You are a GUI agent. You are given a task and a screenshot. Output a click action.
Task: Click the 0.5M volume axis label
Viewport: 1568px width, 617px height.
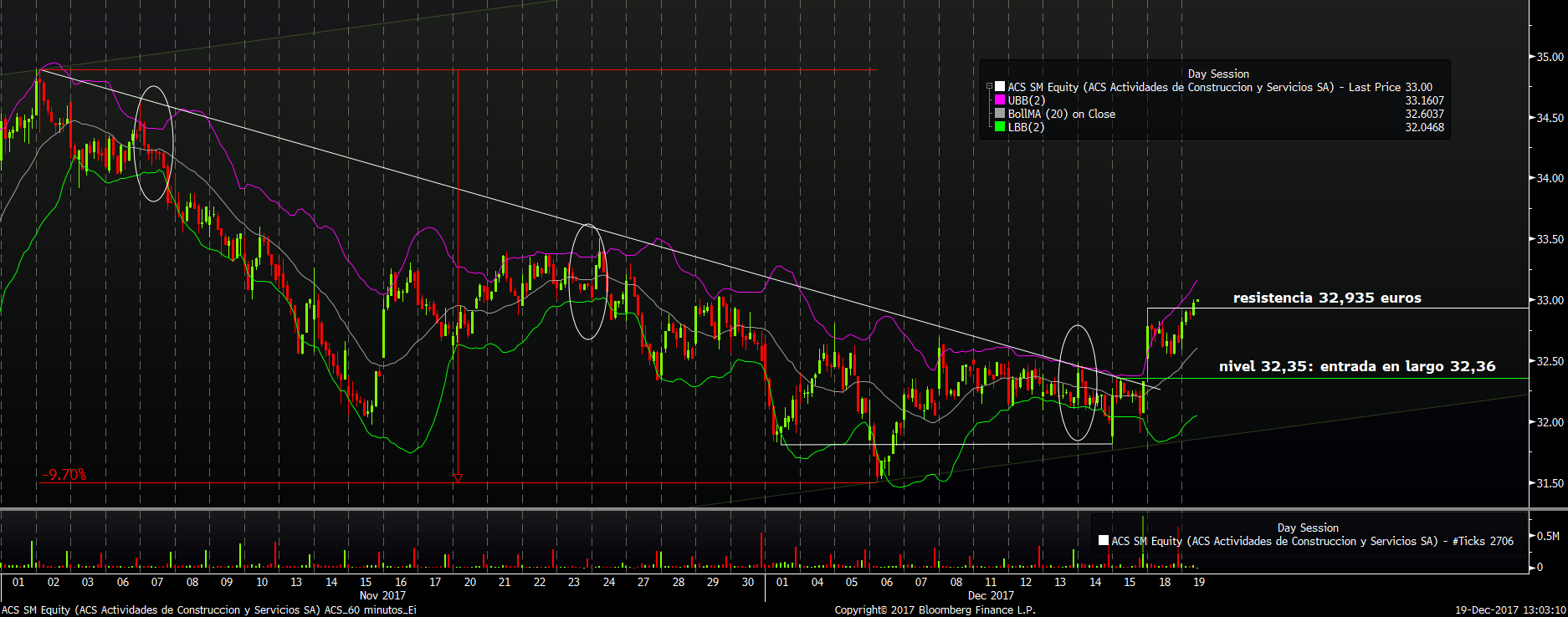click(x=1548, y=536)
